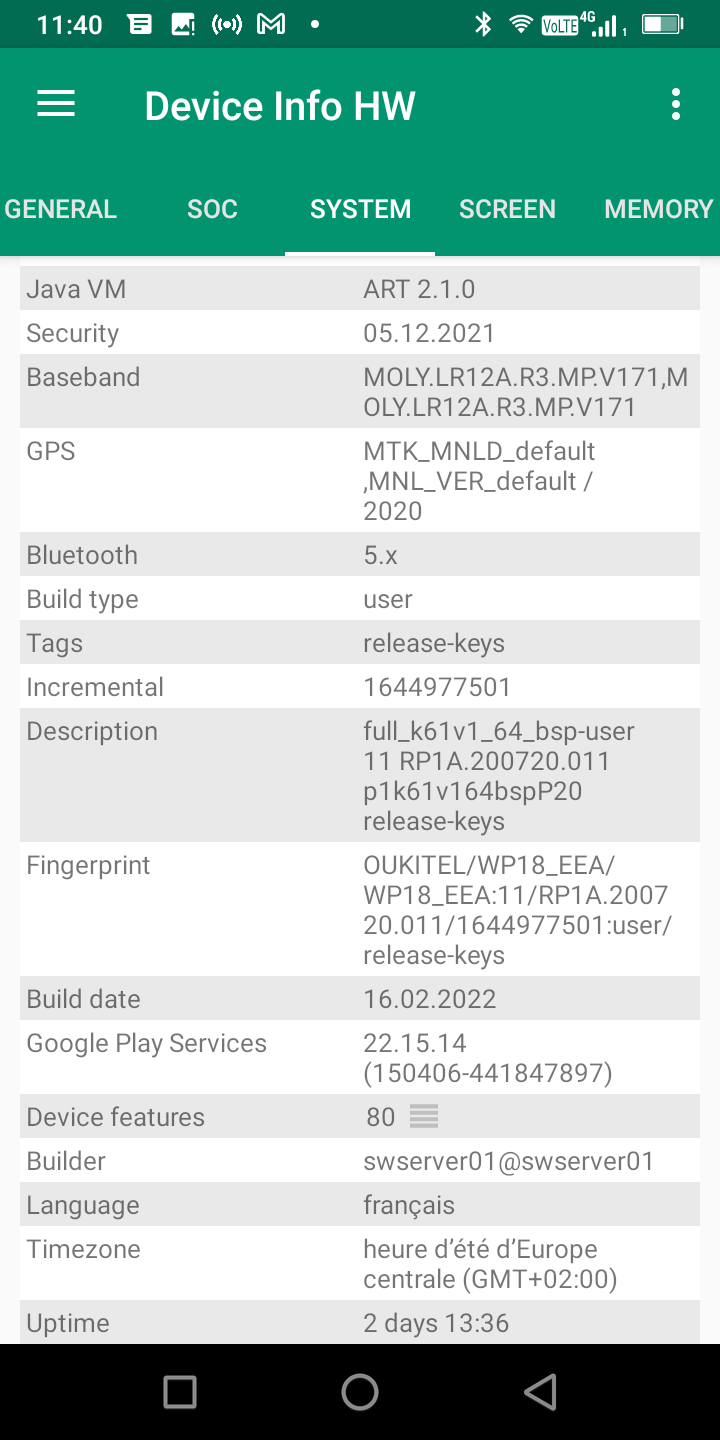Switch to the GENERAL tab
The image size is (720, 1440).
61,209
